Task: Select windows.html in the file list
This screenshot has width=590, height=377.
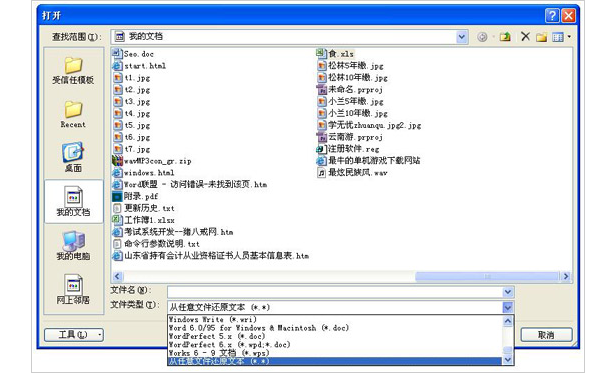Action: 143,173
